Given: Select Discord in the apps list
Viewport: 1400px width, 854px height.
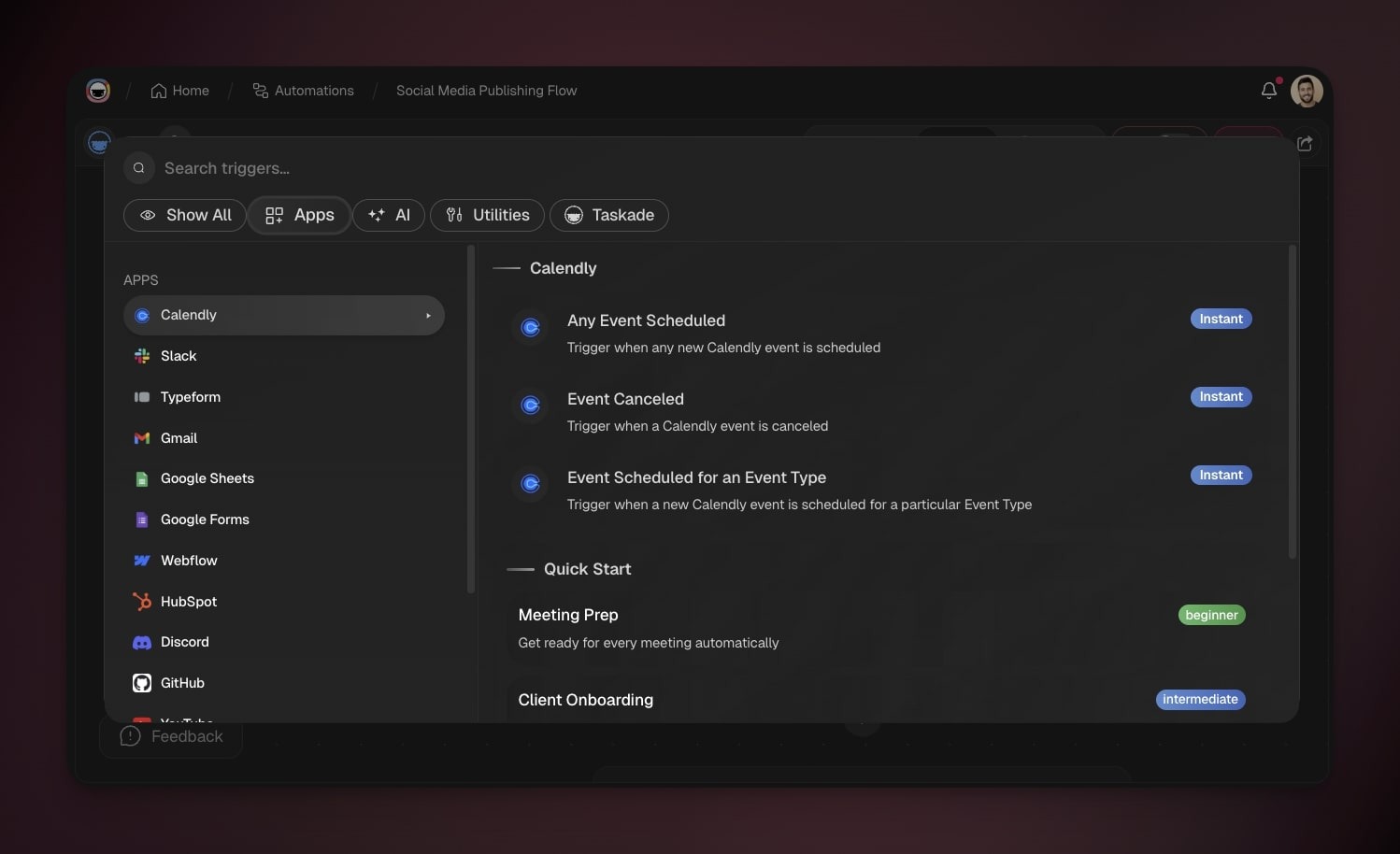Looking at the screenshot, I should point(184,642).
